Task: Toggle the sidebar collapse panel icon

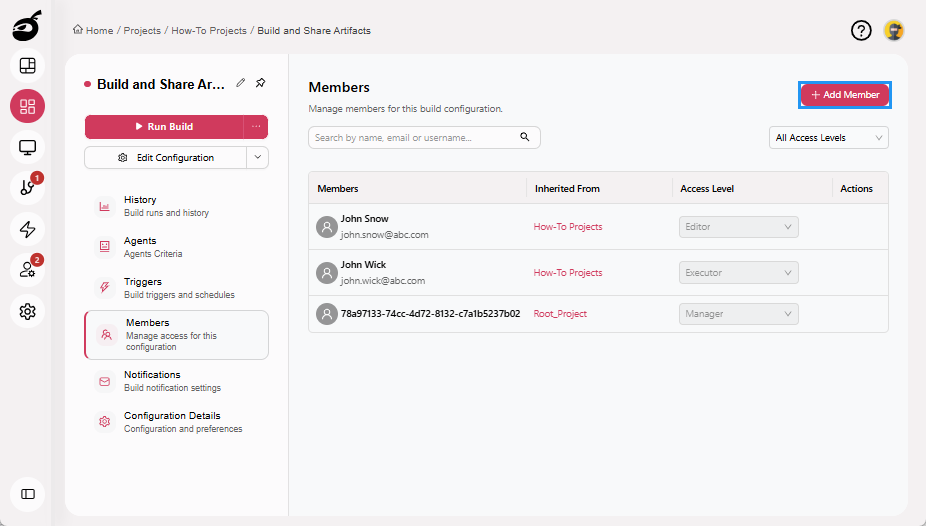Action: (x=27, y=494)
